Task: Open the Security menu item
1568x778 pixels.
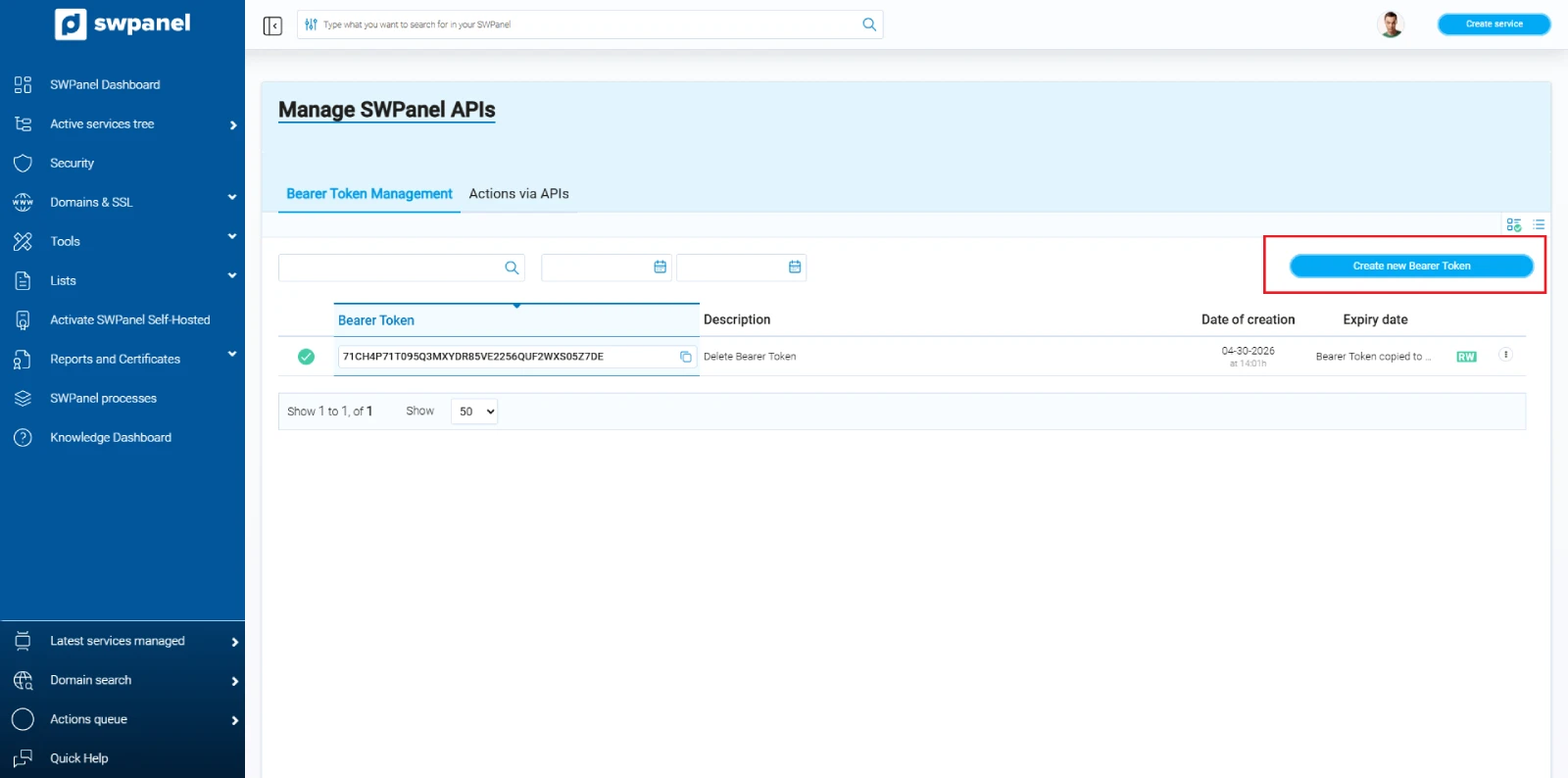Action: (x=72, y=164)
